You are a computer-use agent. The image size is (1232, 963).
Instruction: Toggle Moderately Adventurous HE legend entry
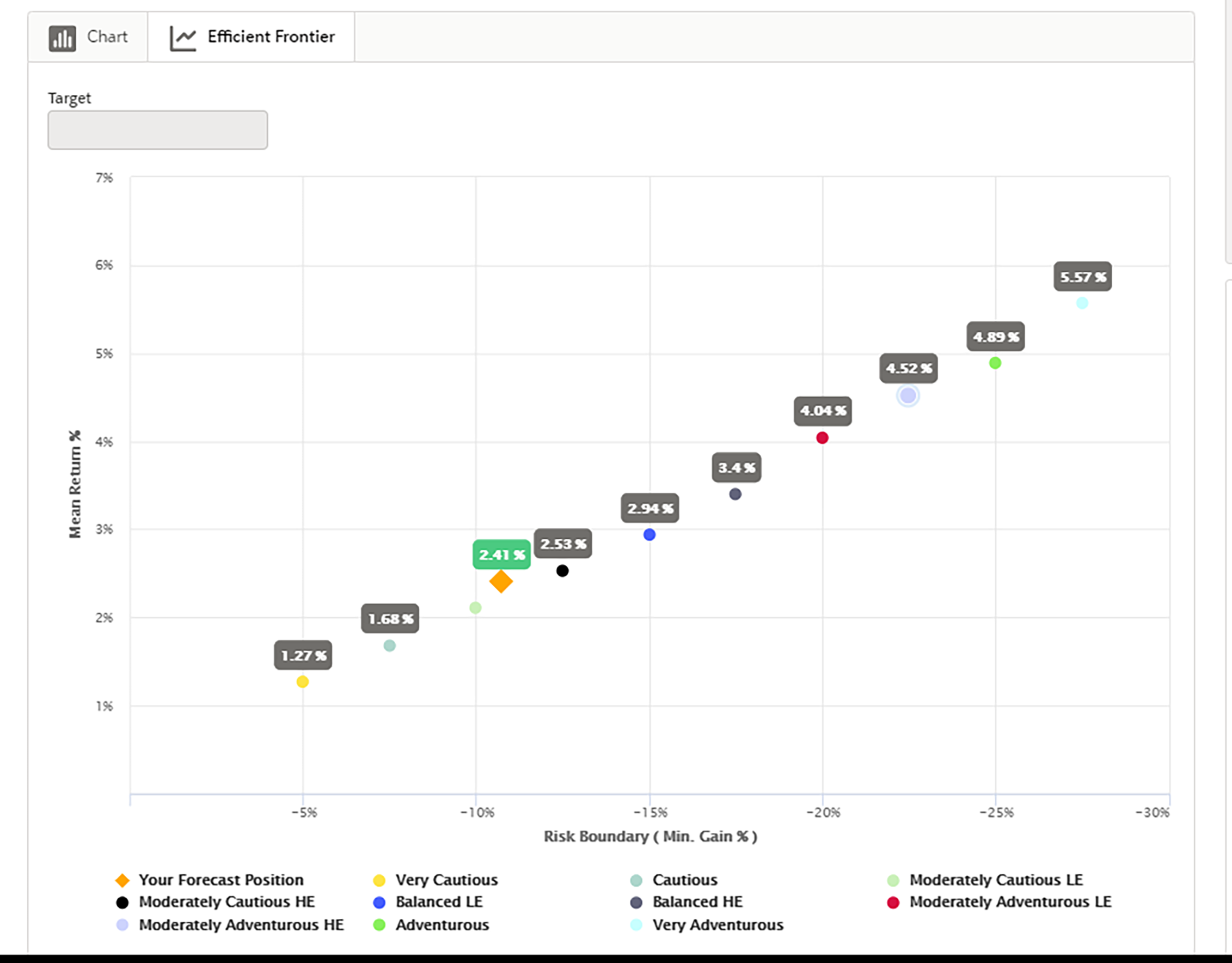tap(230, 925)
